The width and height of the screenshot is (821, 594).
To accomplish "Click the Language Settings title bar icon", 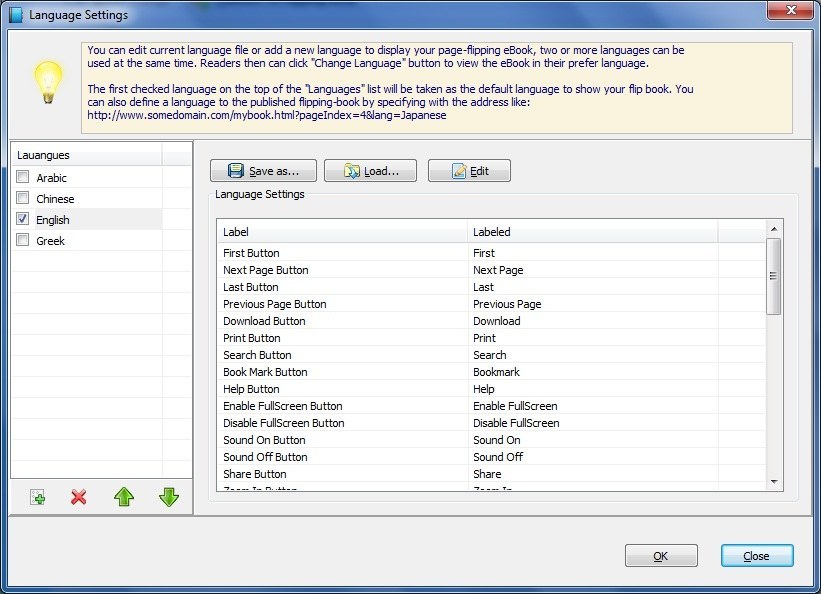I will coord(14,14).
